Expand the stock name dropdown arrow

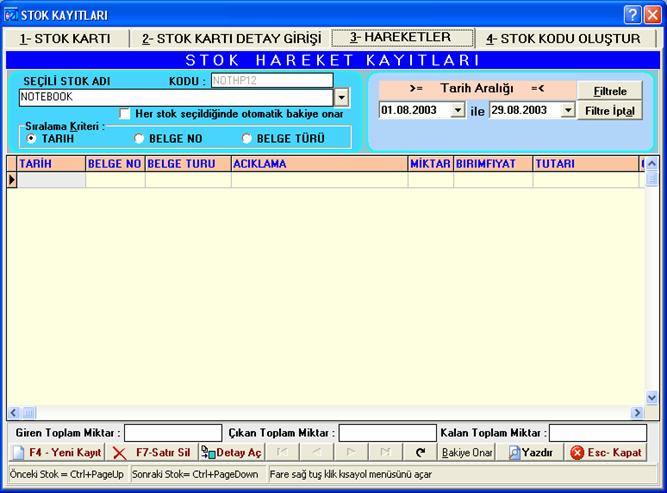(342, 98)
